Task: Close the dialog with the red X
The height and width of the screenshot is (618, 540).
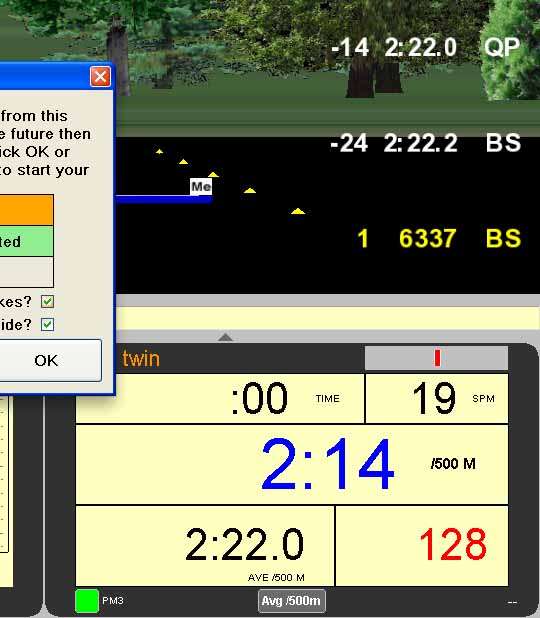Action: click(x=100, y=76)
